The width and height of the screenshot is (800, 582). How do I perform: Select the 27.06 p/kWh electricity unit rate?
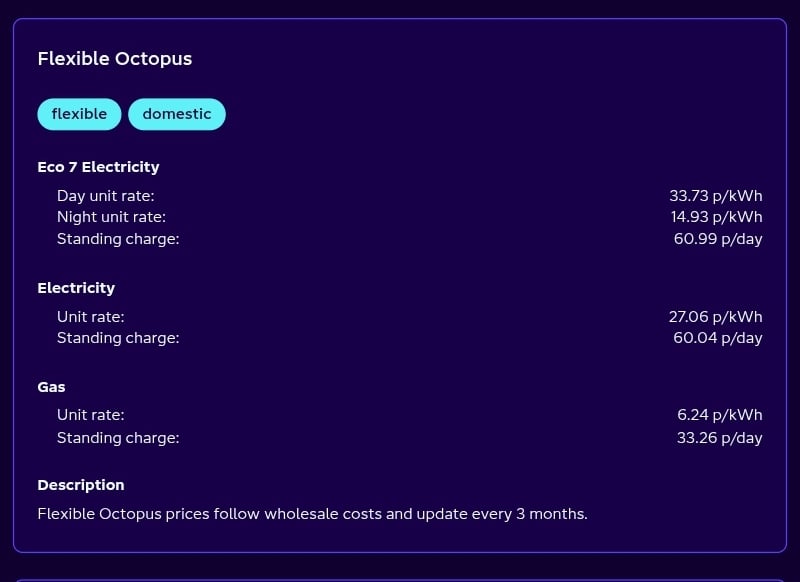coord(715,317)
